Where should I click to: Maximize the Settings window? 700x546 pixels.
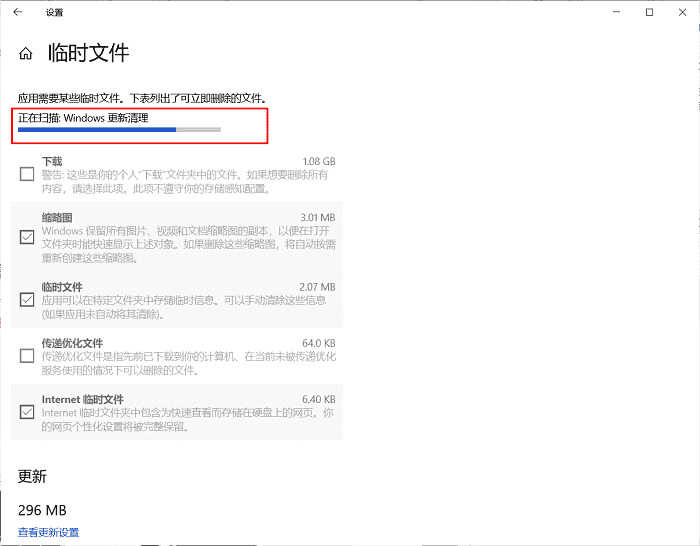(x=649, y=12)
